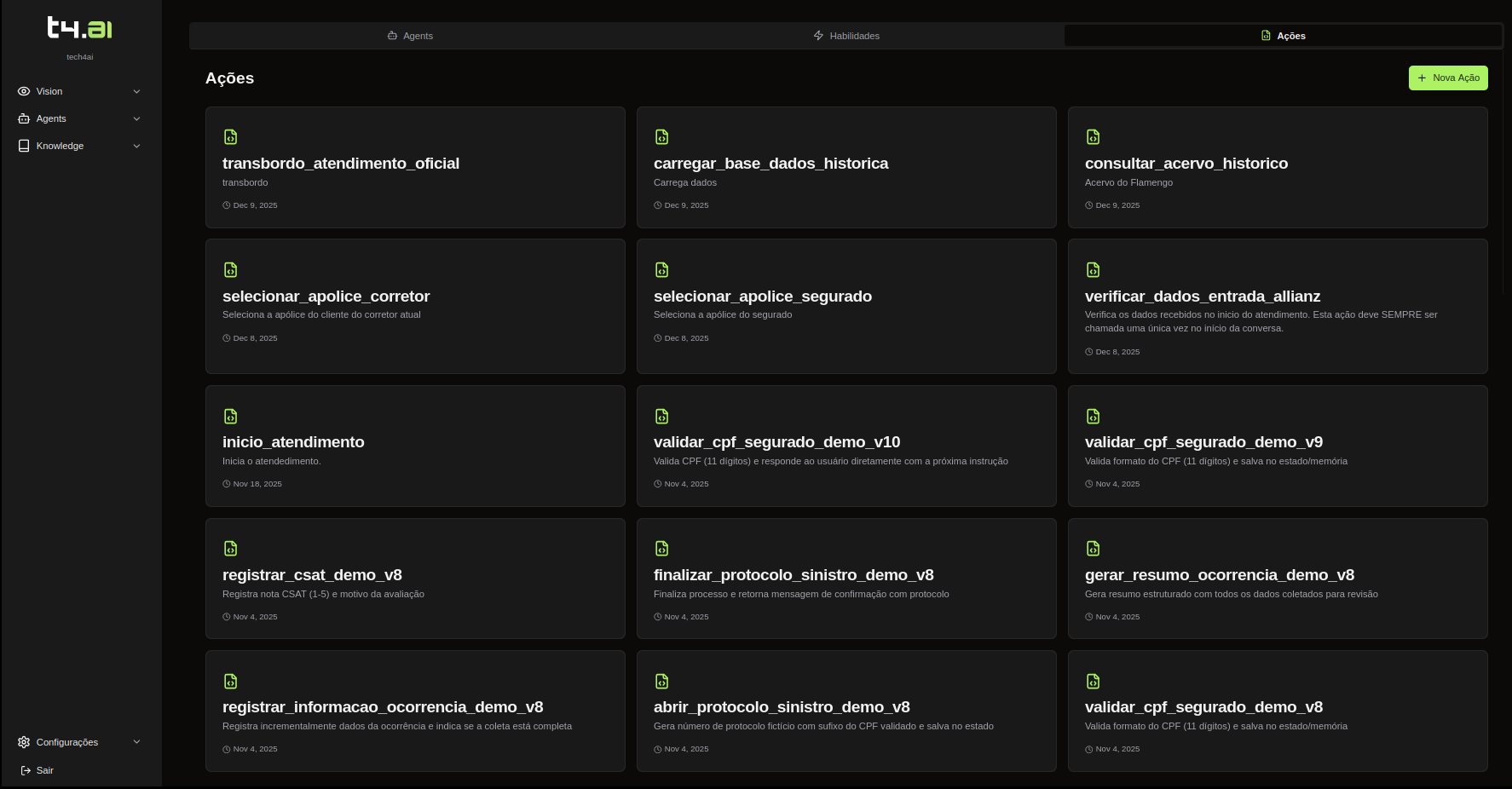Click the t4.ai logo in sidebar
The width and height of the screenshot is (1512, 789).
[x=79, y=28]
